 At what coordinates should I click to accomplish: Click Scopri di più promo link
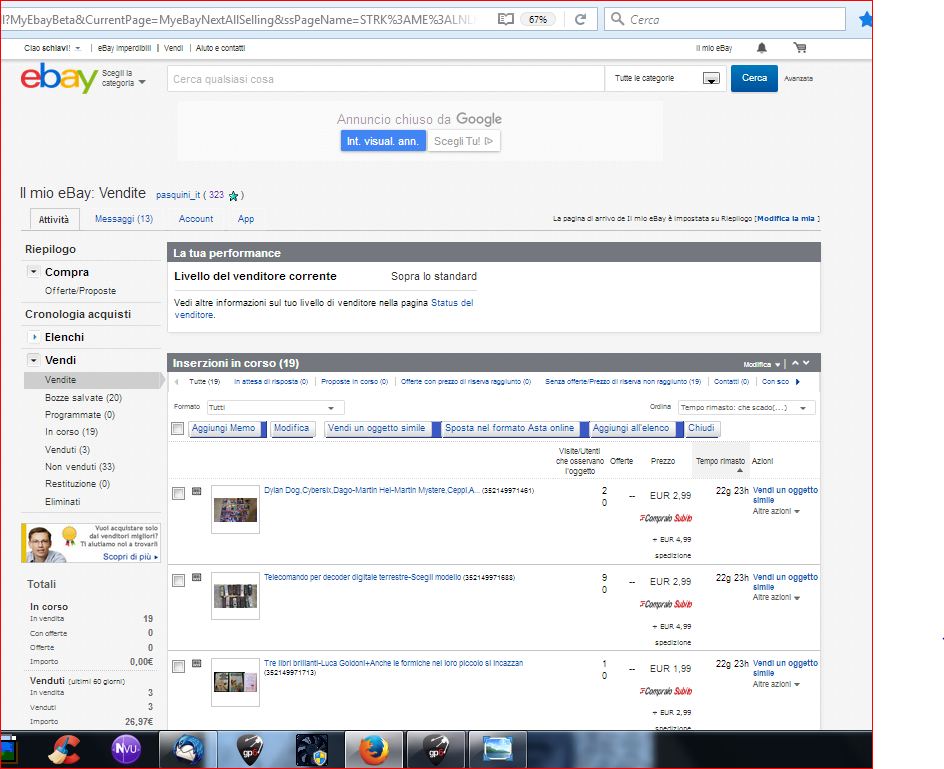(x=130, y=557)
